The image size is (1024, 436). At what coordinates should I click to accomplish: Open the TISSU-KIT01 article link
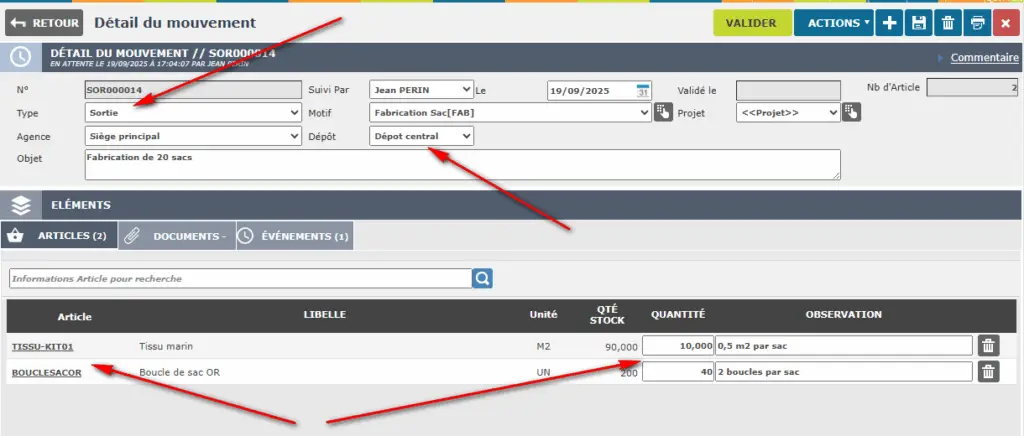coord(43,346)
